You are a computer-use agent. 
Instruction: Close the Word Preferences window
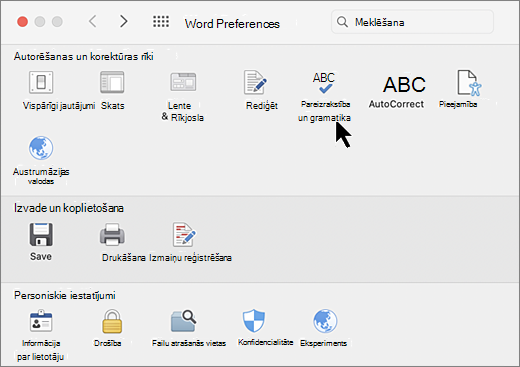click(22, 22)
